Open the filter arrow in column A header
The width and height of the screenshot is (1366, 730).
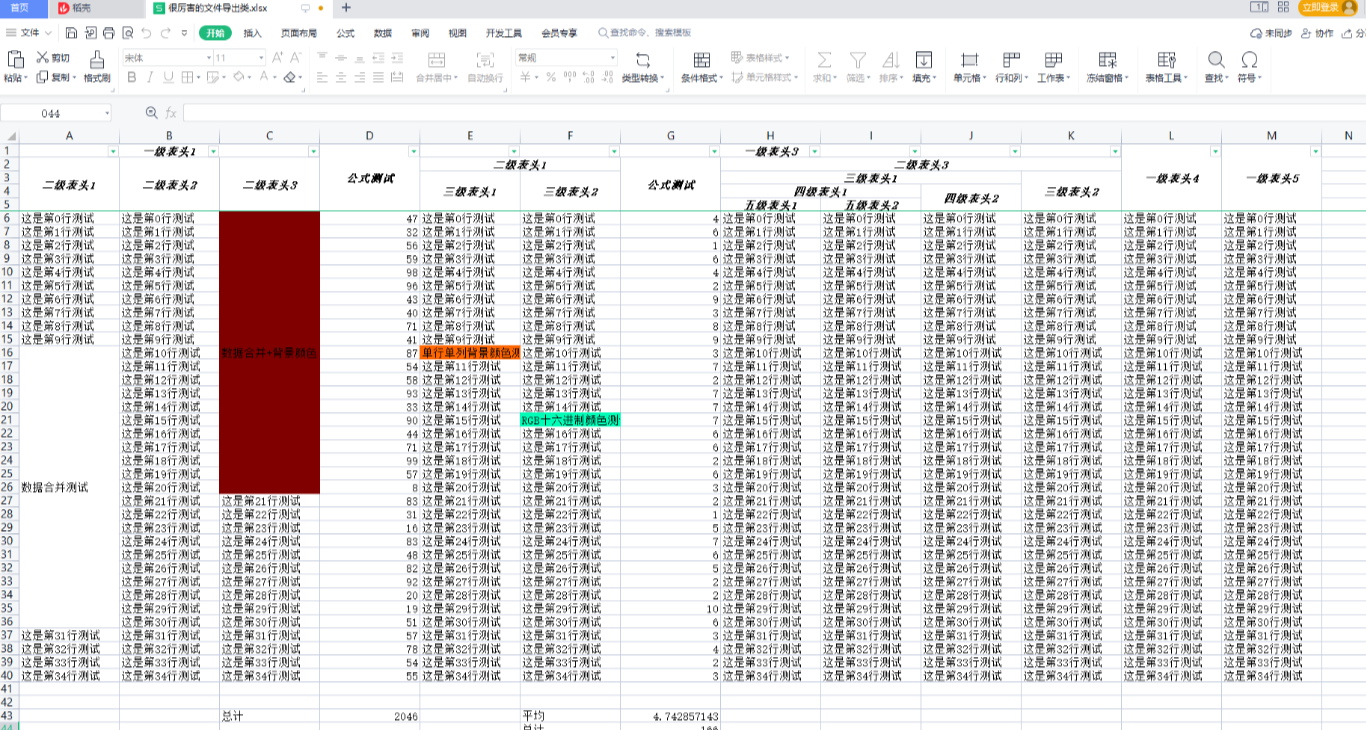tap(113, 152)
